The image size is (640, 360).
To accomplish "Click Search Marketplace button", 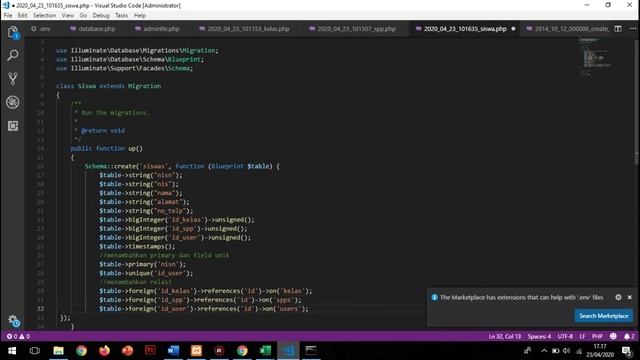I will pyautogui.click(x=604, y=316).
